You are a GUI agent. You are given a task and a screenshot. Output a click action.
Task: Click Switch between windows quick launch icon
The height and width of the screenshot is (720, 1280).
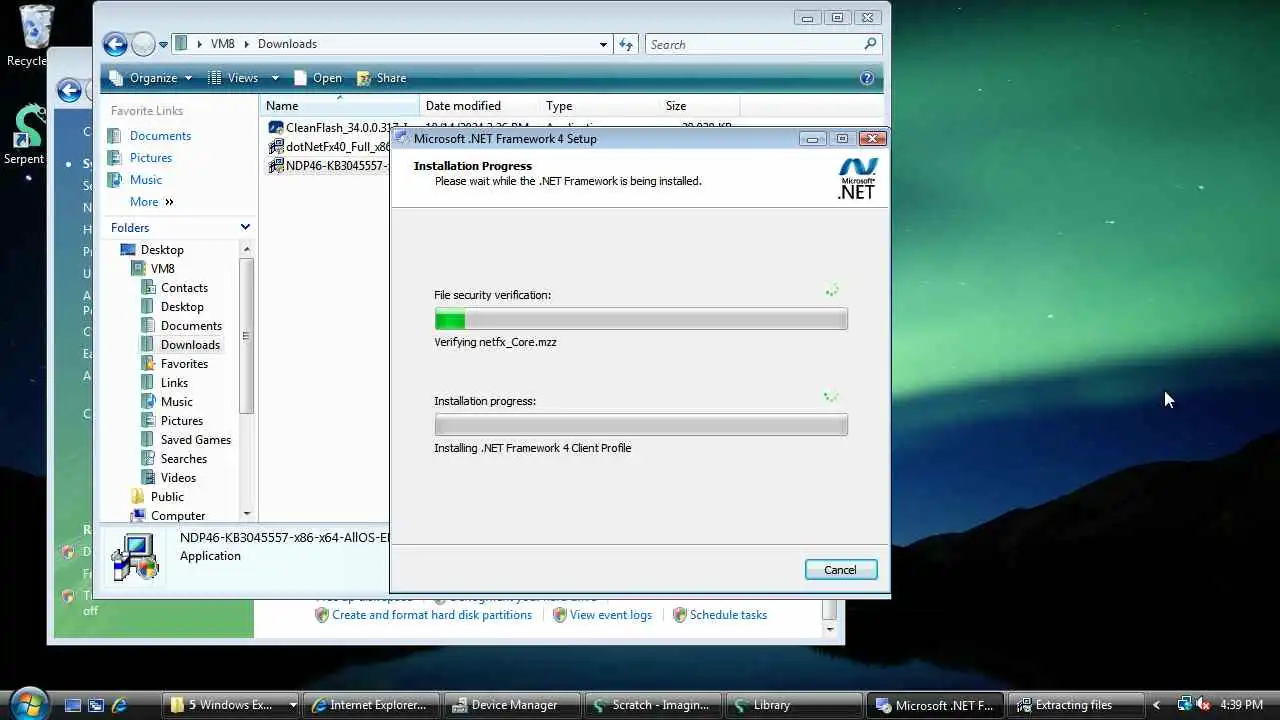pyautogui.click(x=96, y=705)
